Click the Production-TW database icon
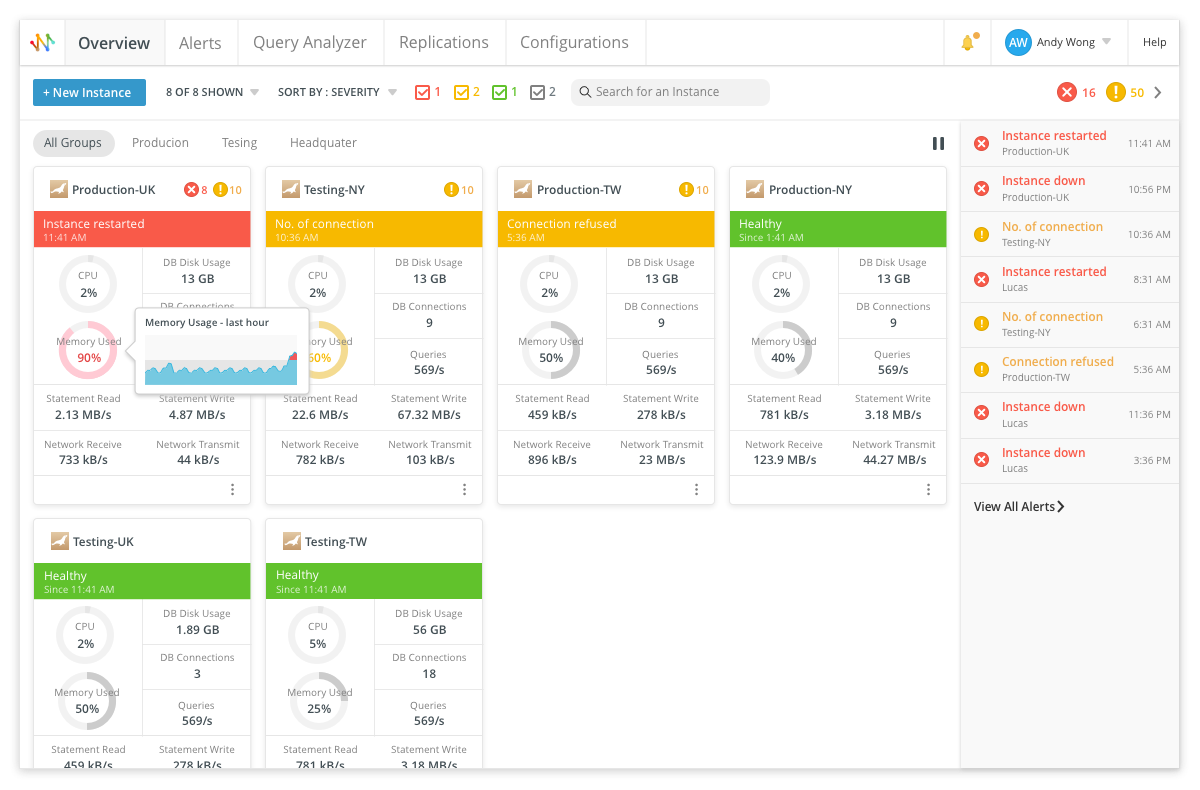1200x790 pixels. 523,189
